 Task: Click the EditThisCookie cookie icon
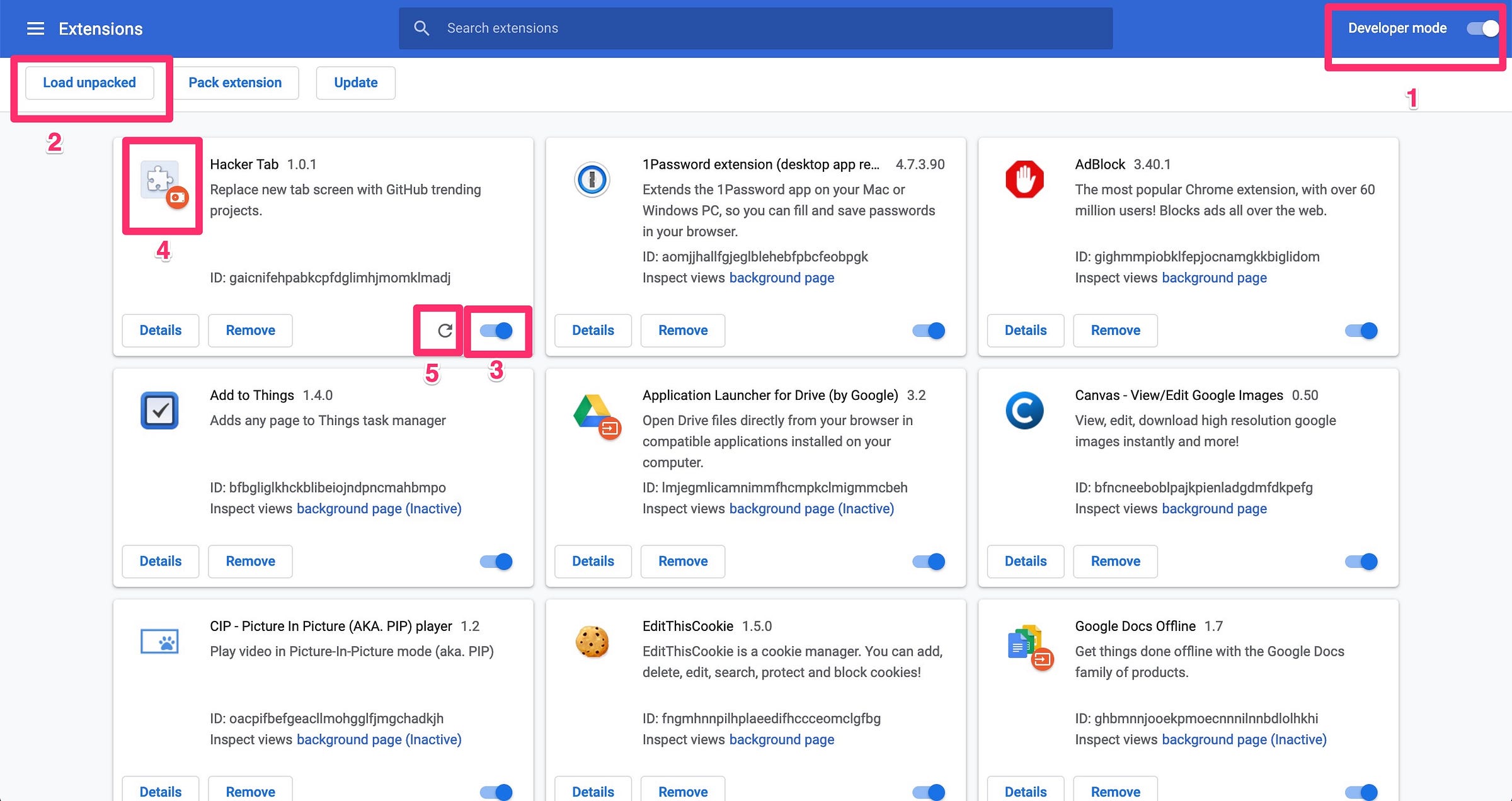point(592,642)
